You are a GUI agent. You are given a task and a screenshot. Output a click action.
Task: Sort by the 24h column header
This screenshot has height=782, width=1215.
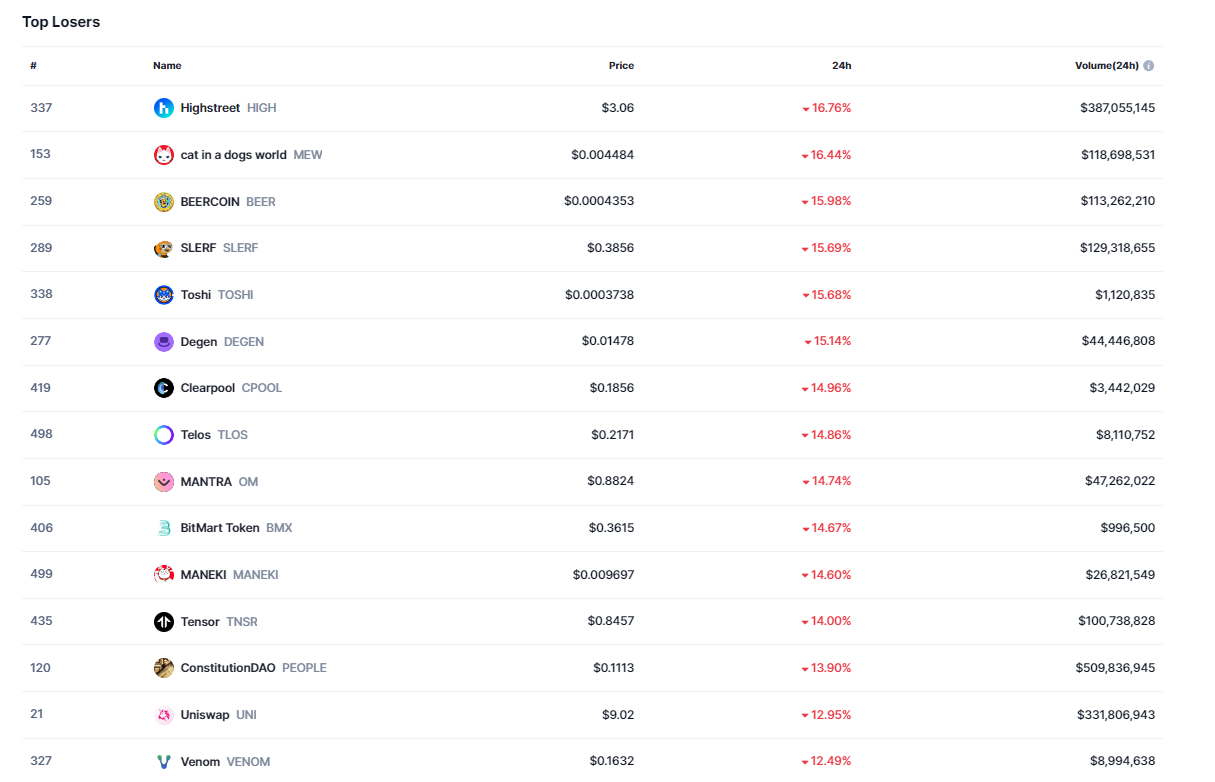[x=841, y=66]
